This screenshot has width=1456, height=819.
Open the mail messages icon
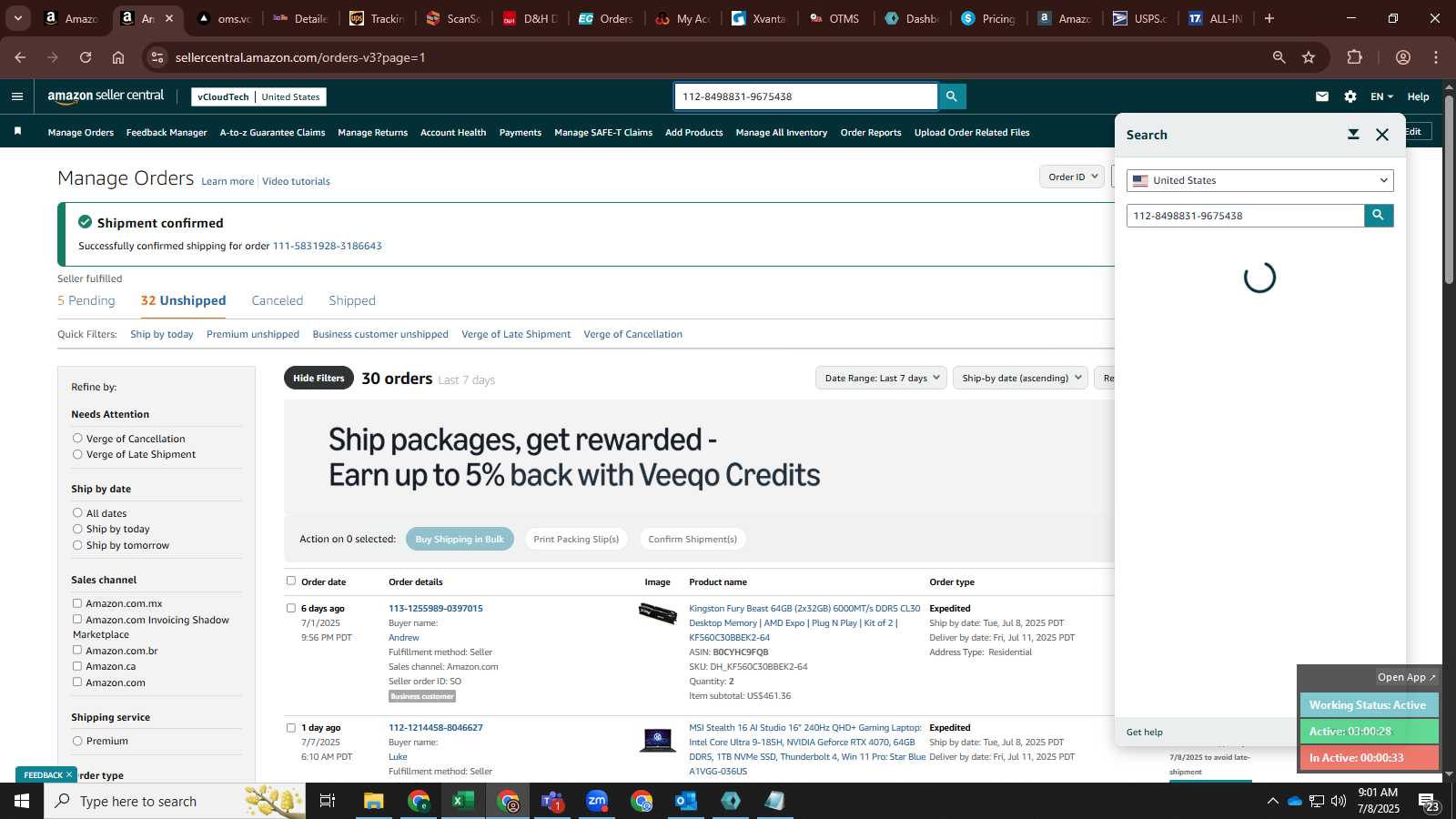point(1322,96)
